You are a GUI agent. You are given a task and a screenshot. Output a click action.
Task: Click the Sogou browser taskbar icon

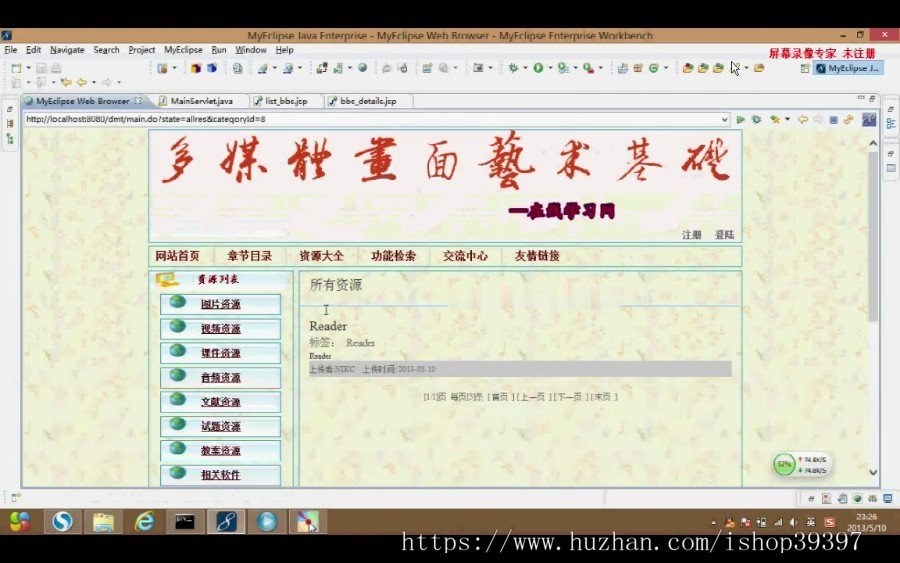pos(62,522)
